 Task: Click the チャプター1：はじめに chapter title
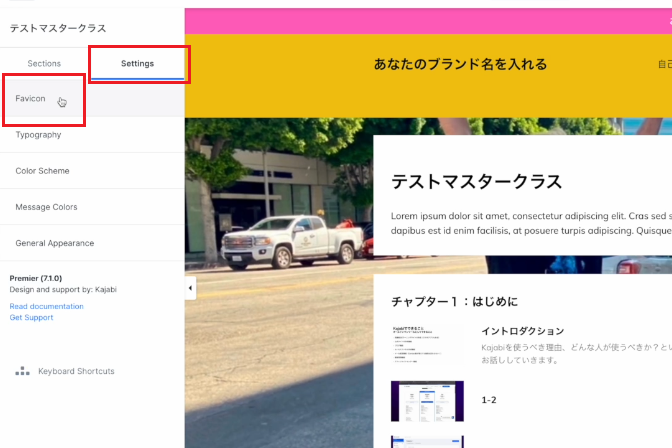coord(454,301)
